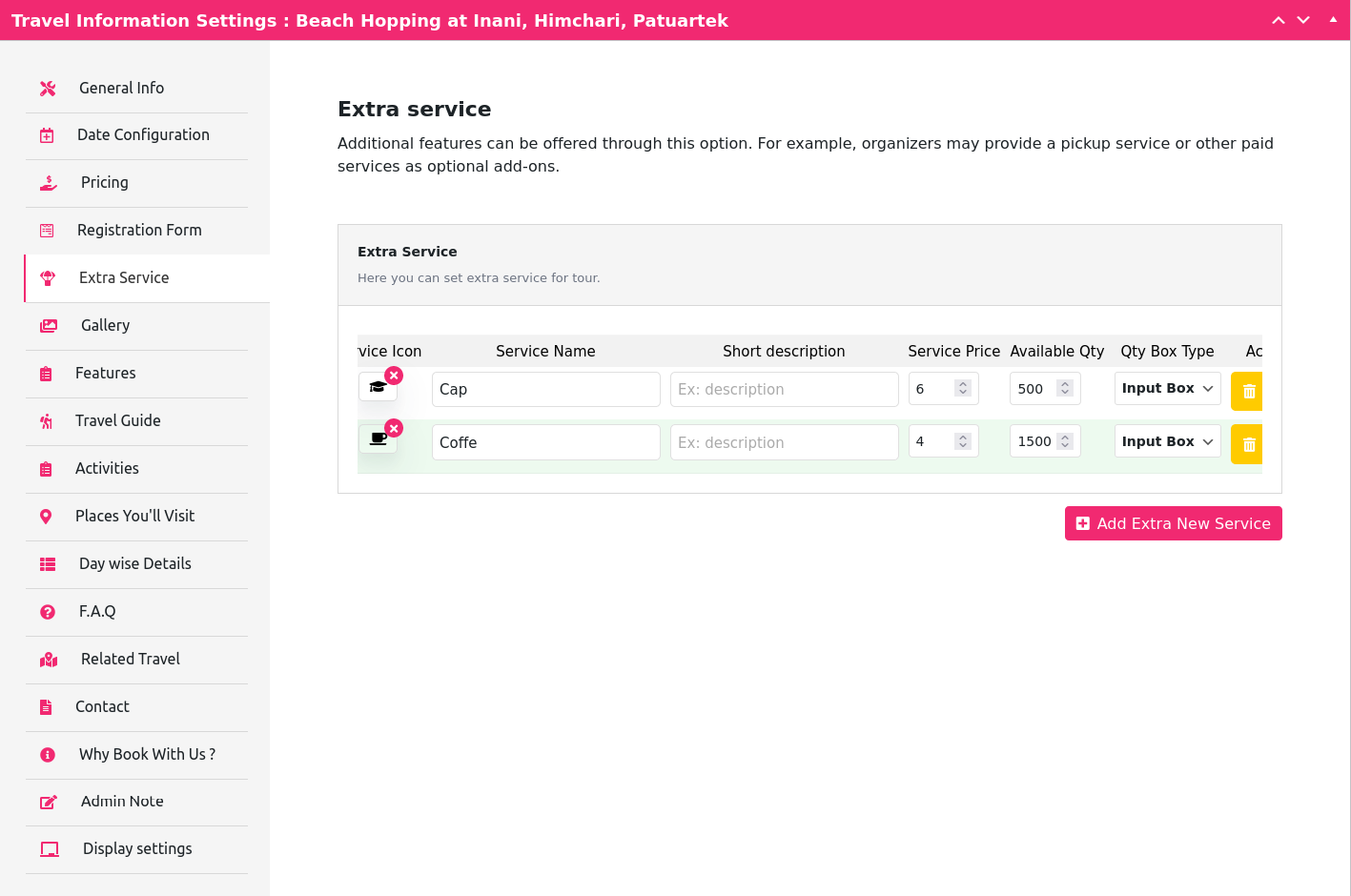Click the Coffe short description field
Viewport: 1351px width, 896px height.
(x=784, y=442)
